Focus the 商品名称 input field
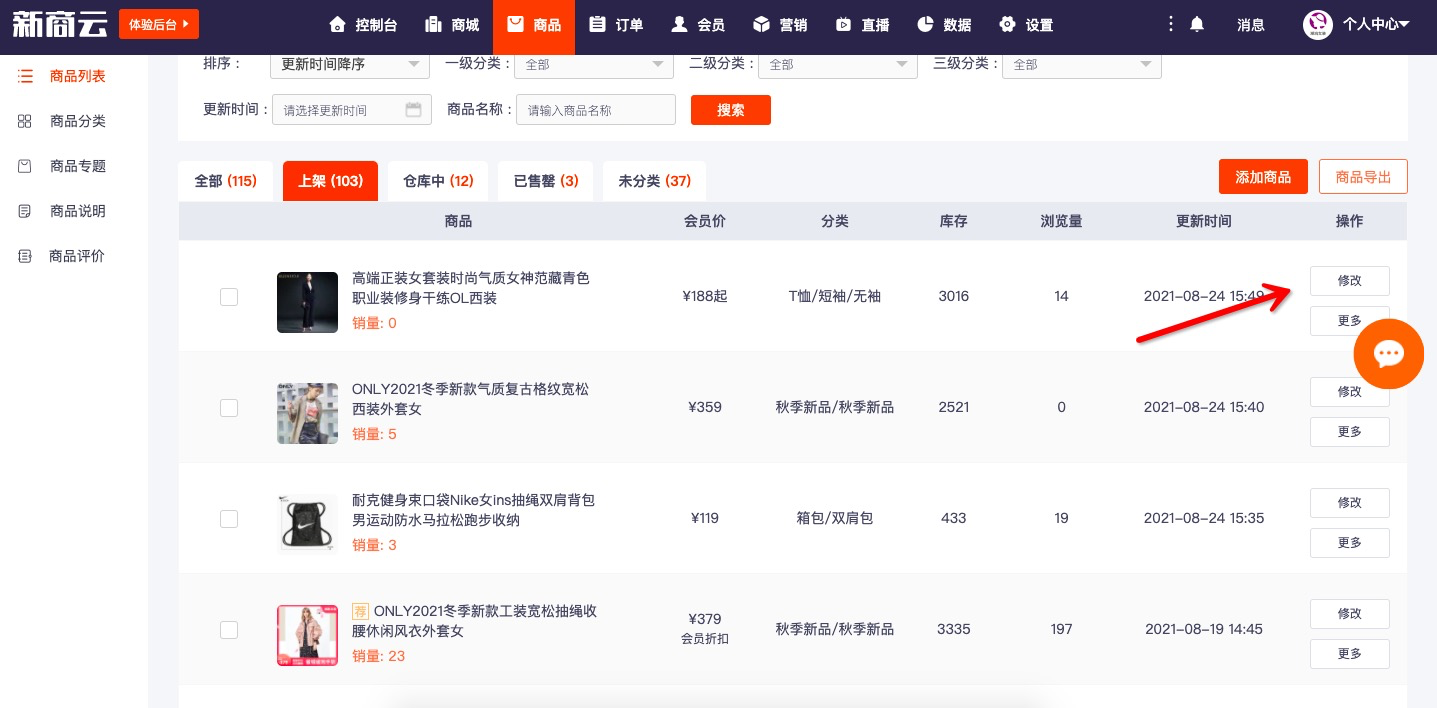 point(596,110)
